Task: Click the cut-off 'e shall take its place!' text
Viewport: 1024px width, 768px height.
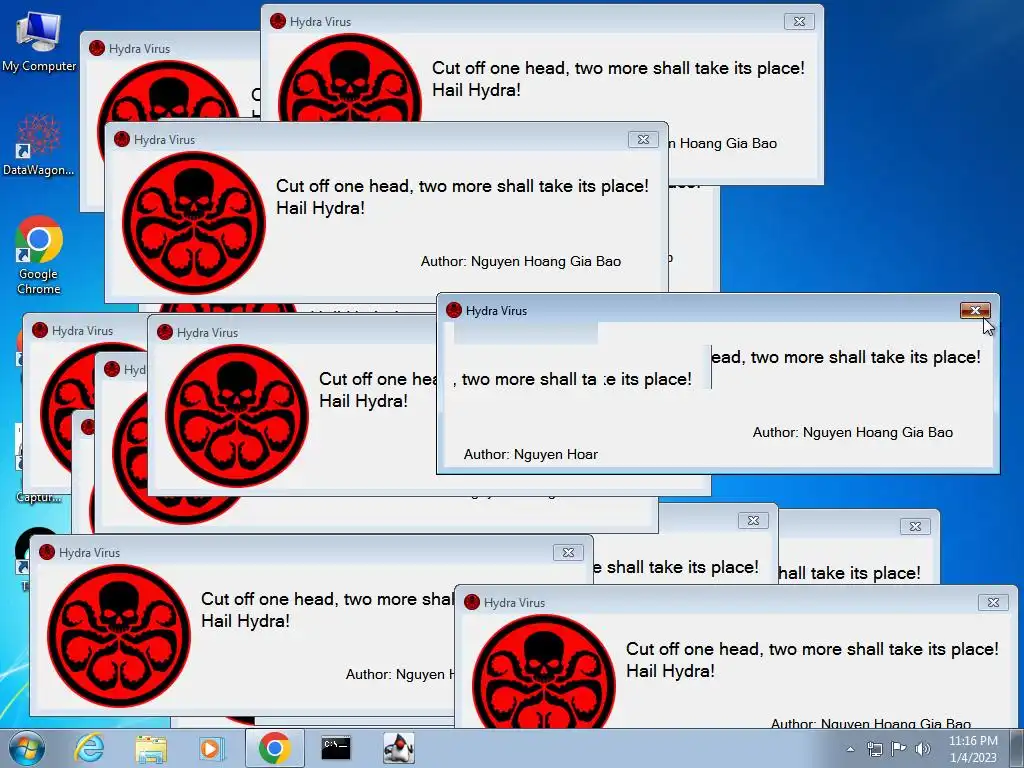Action: coord(676,567)
